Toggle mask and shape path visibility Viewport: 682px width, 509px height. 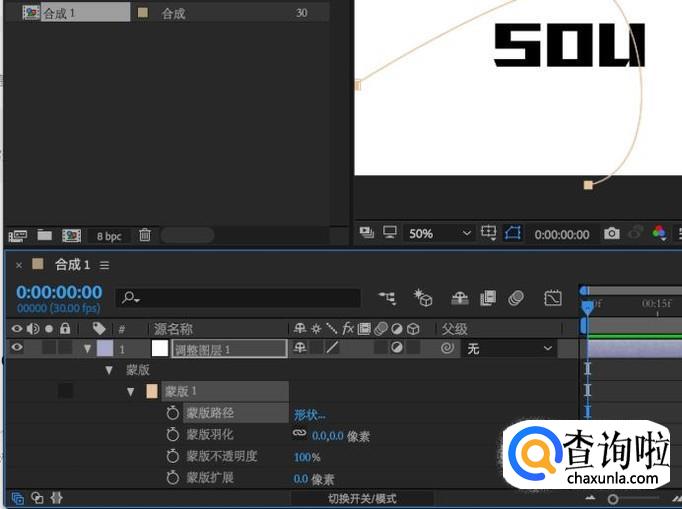pyautogui.click(x=513, y=233)
